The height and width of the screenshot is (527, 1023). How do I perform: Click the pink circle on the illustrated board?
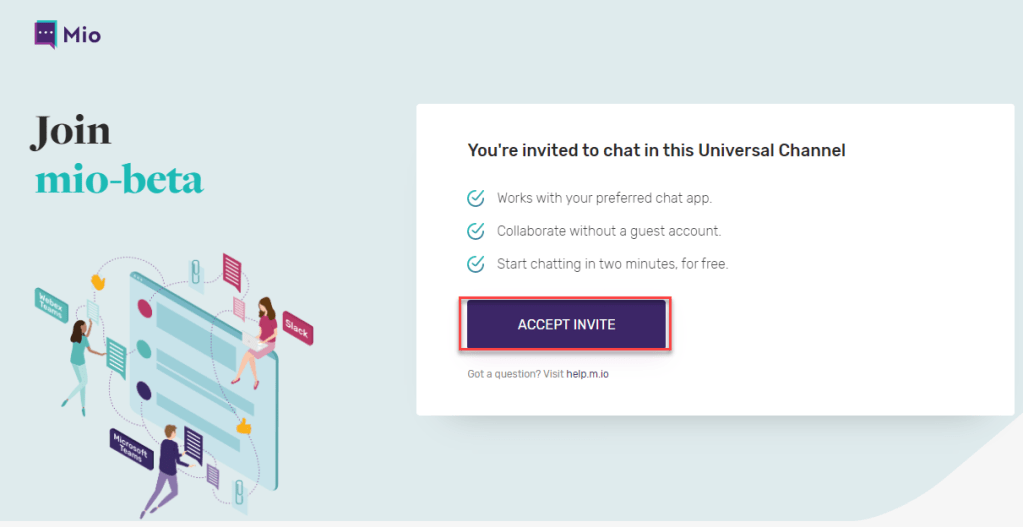145,309
